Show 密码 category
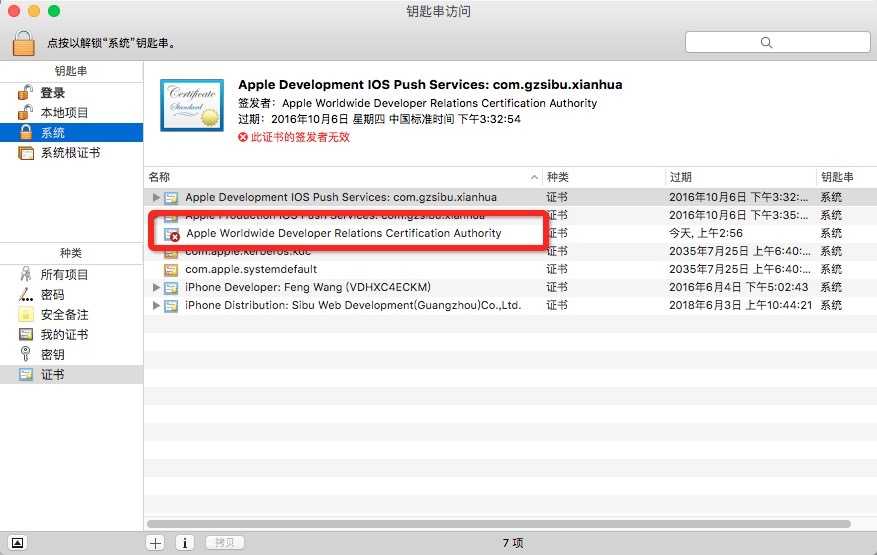Screen dimensions: 877x555 [x=72, y=294]
